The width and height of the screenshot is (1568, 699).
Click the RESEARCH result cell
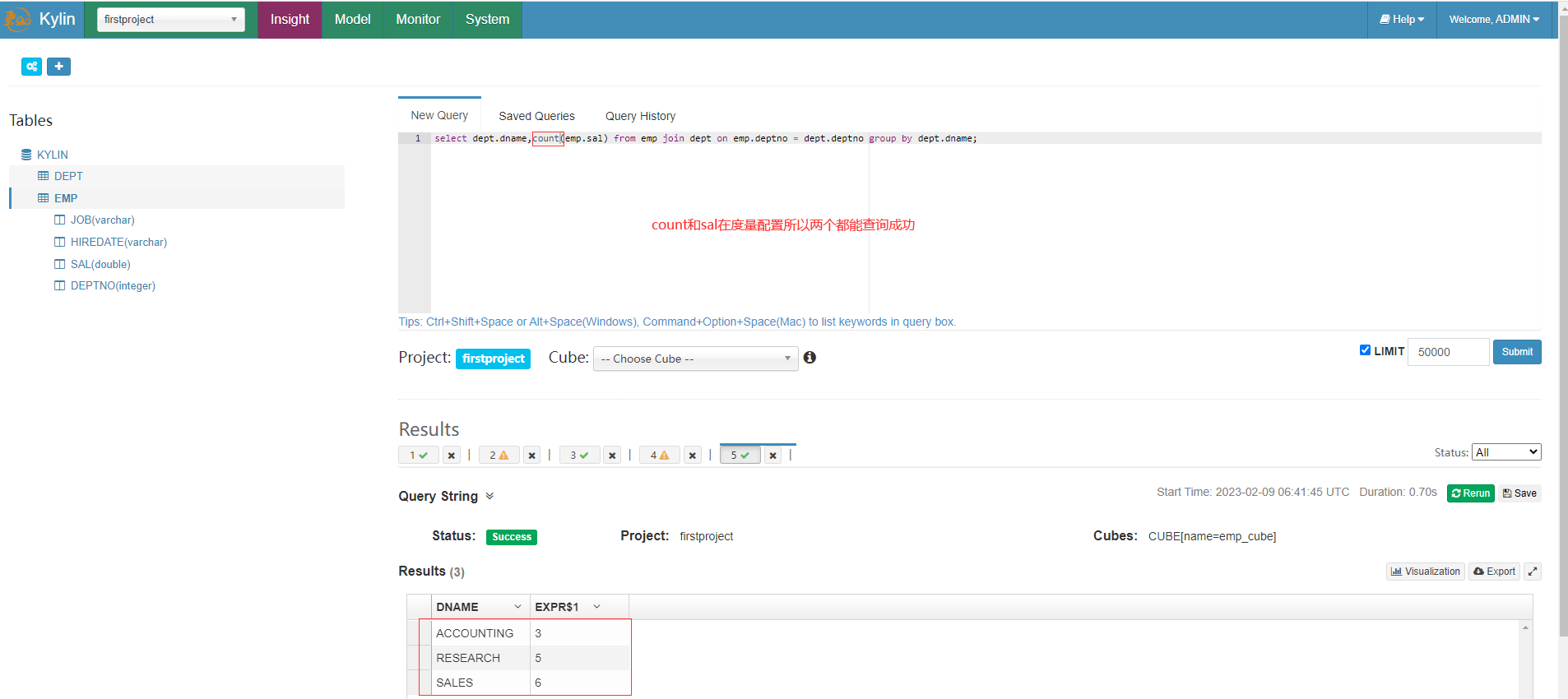click(x=480, y=658)
